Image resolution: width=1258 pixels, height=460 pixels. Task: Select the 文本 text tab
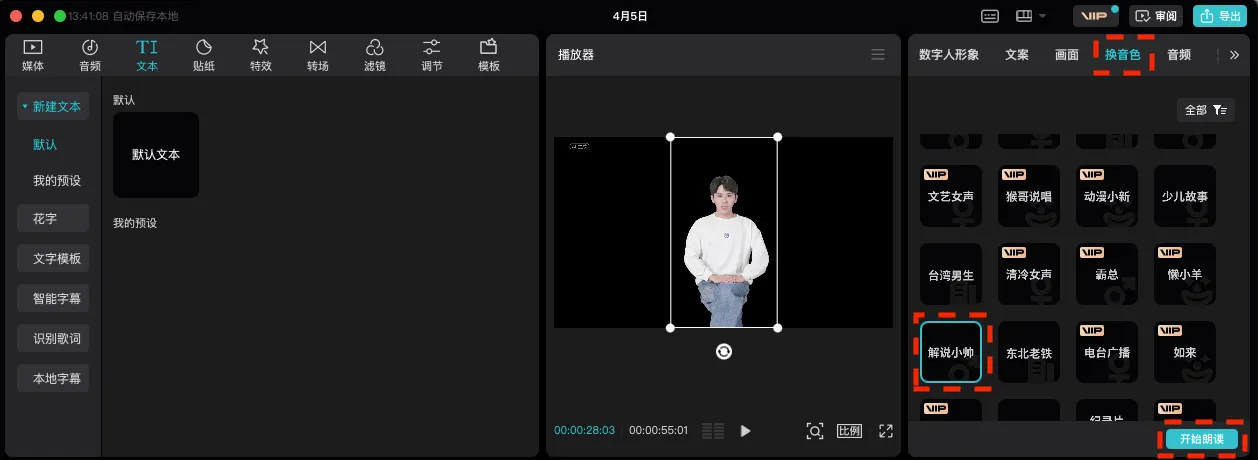[x=147, y=55]
